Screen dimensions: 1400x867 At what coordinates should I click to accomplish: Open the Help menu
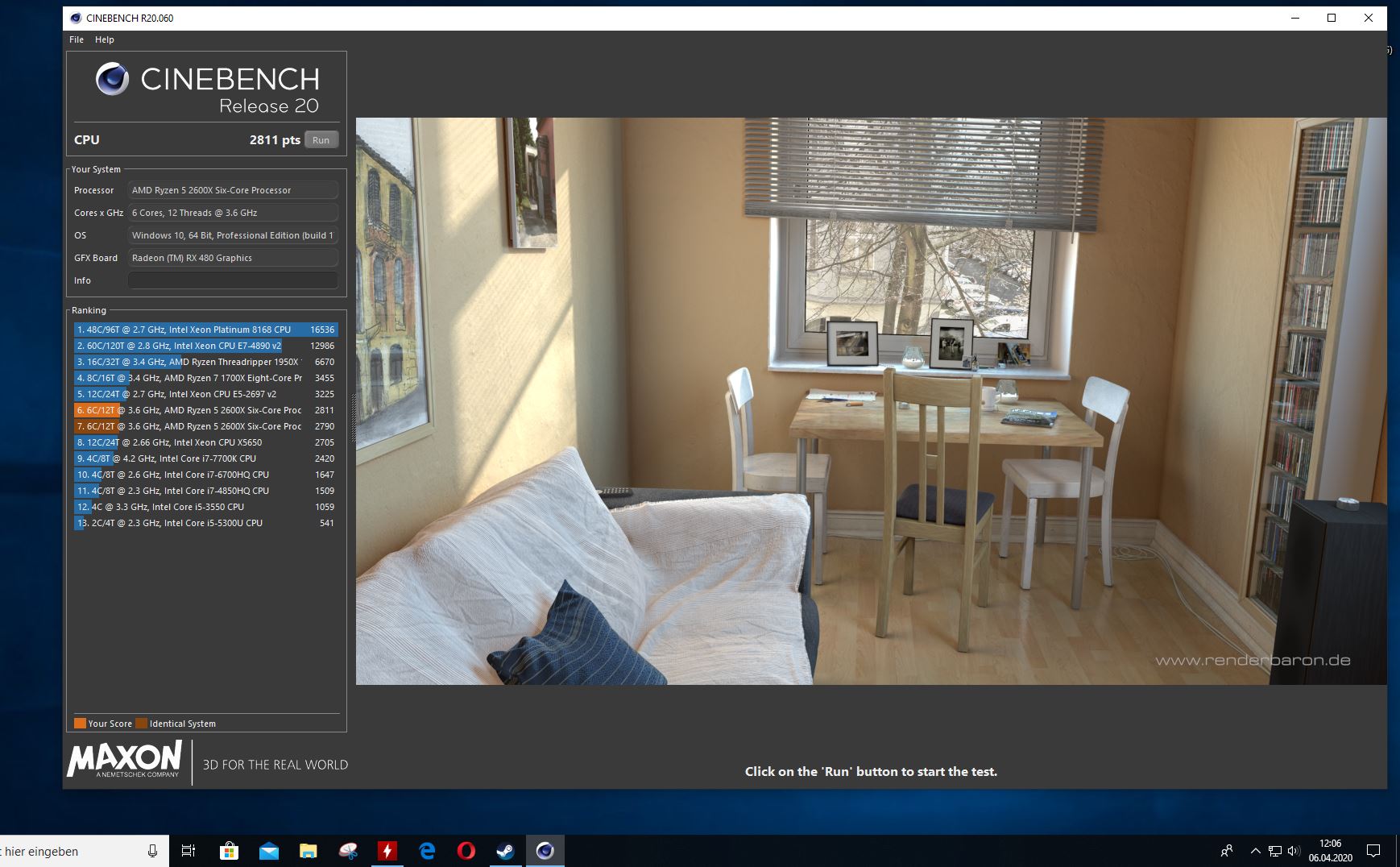pyautogui.click(x=105, y=39)
